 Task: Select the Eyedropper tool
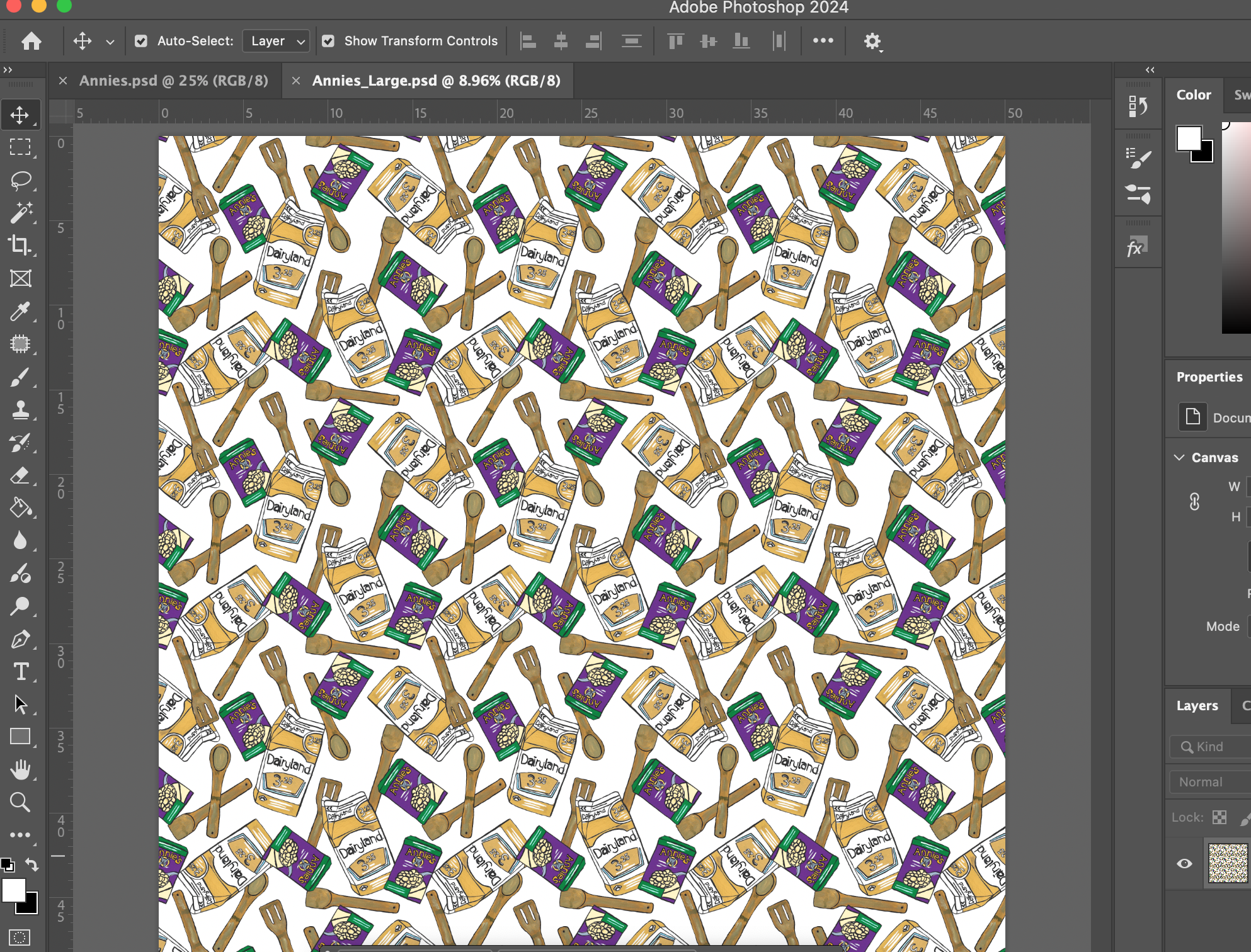click(x=20, y=311)
